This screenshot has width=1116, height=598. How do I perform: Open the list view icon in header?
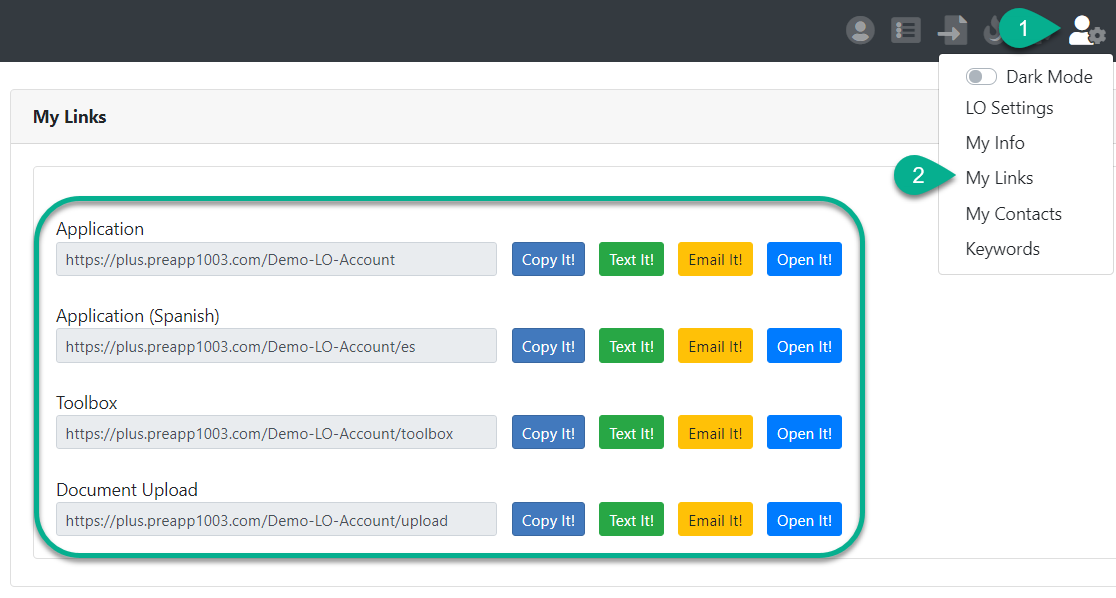tap(906, 31)
